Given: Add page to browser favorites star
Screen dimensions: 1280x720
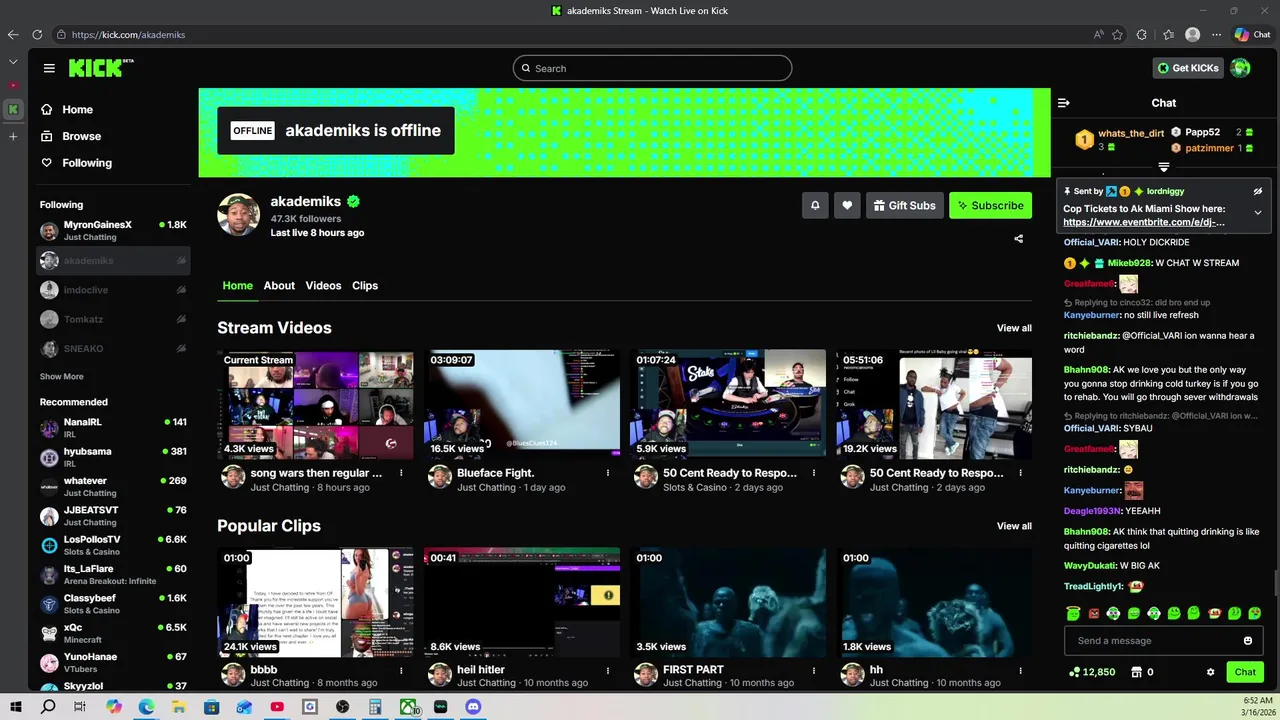Looking at the screenshot, I should (1117, 34).
